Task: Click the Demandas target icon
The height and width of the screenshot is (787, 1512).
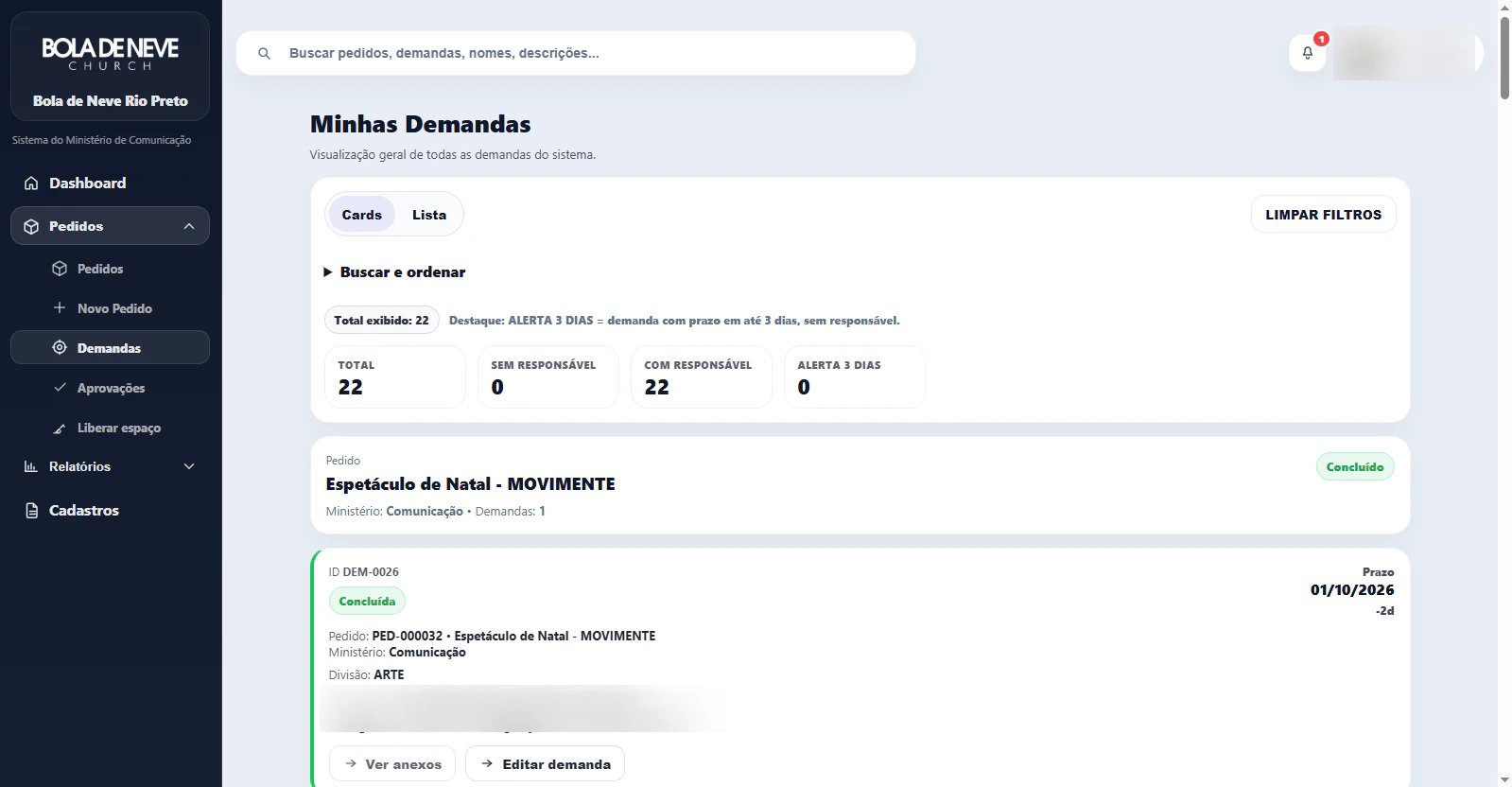Action: tap(60, 348)
